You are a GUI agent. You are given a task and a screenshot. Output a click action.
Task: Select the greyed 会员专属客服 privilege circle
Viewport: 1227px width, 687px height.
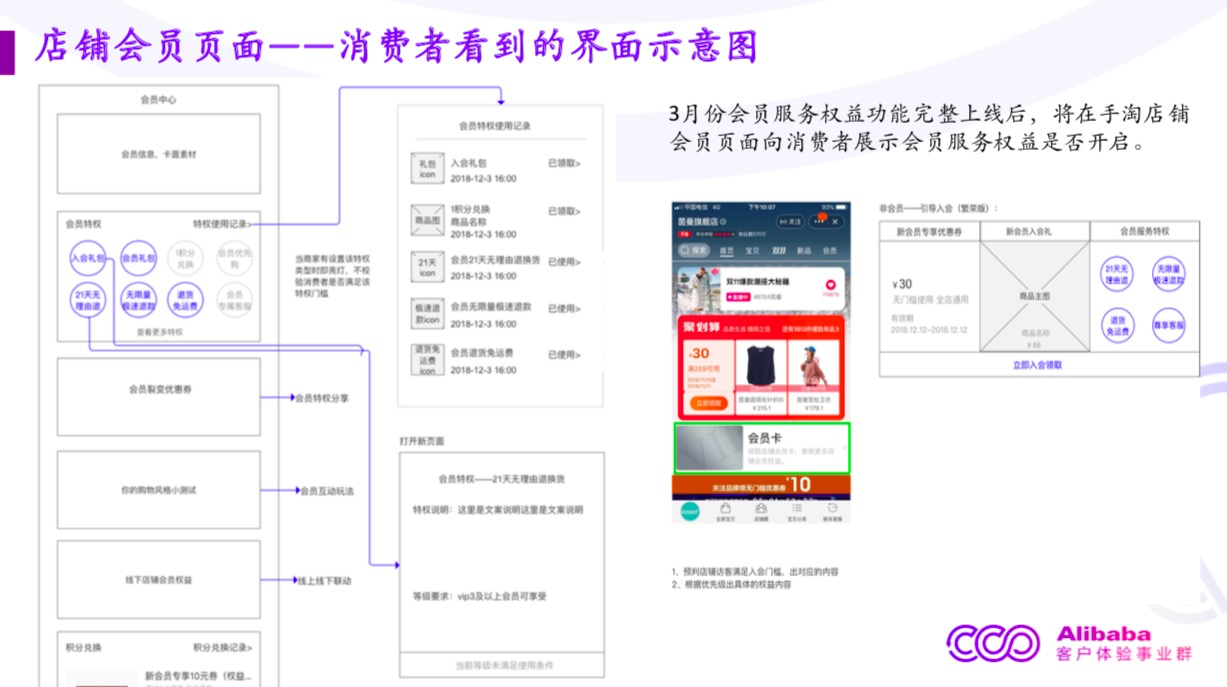click(x=233, y=300)
